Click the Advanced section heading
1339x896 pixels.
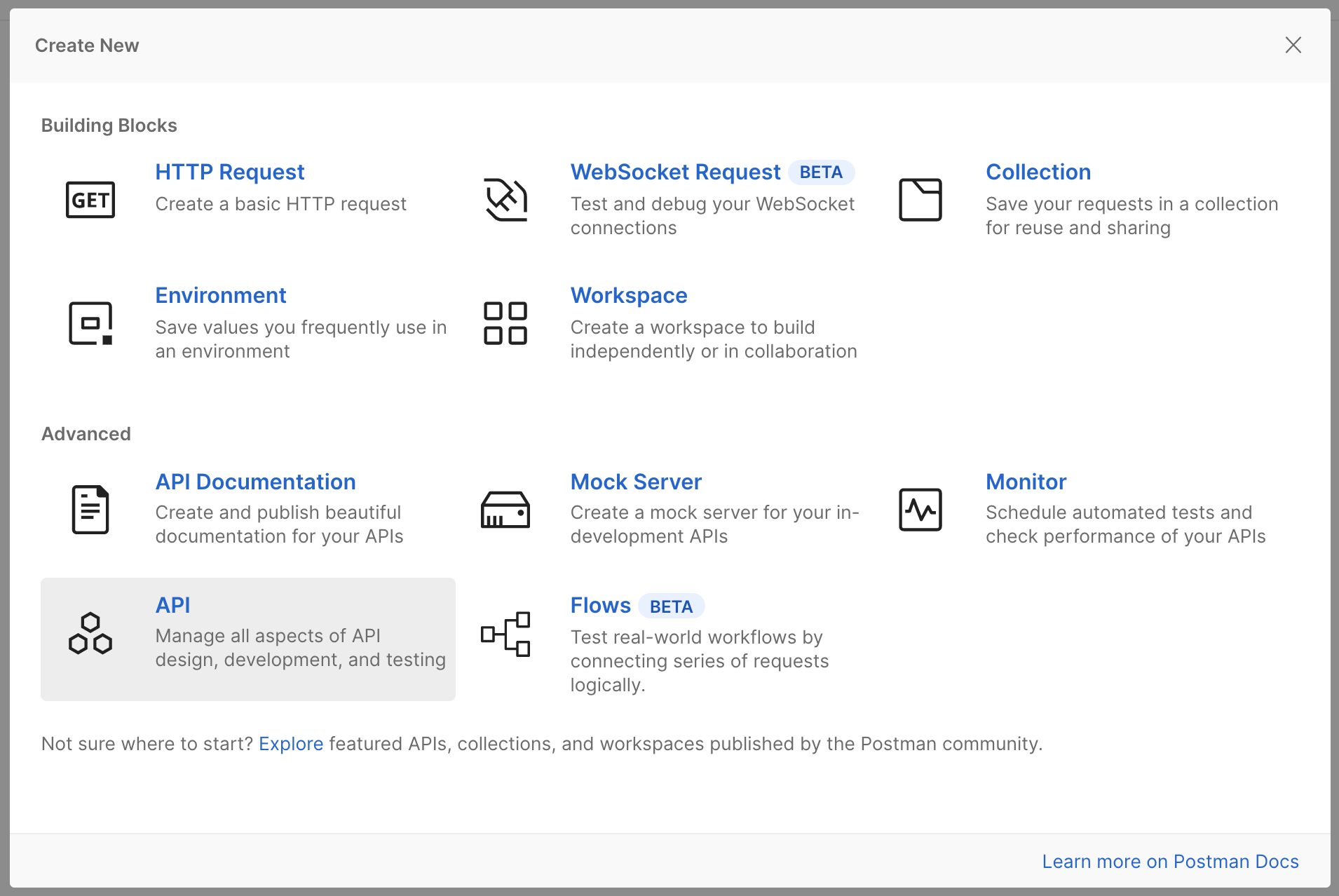click(x=86, y=434)
